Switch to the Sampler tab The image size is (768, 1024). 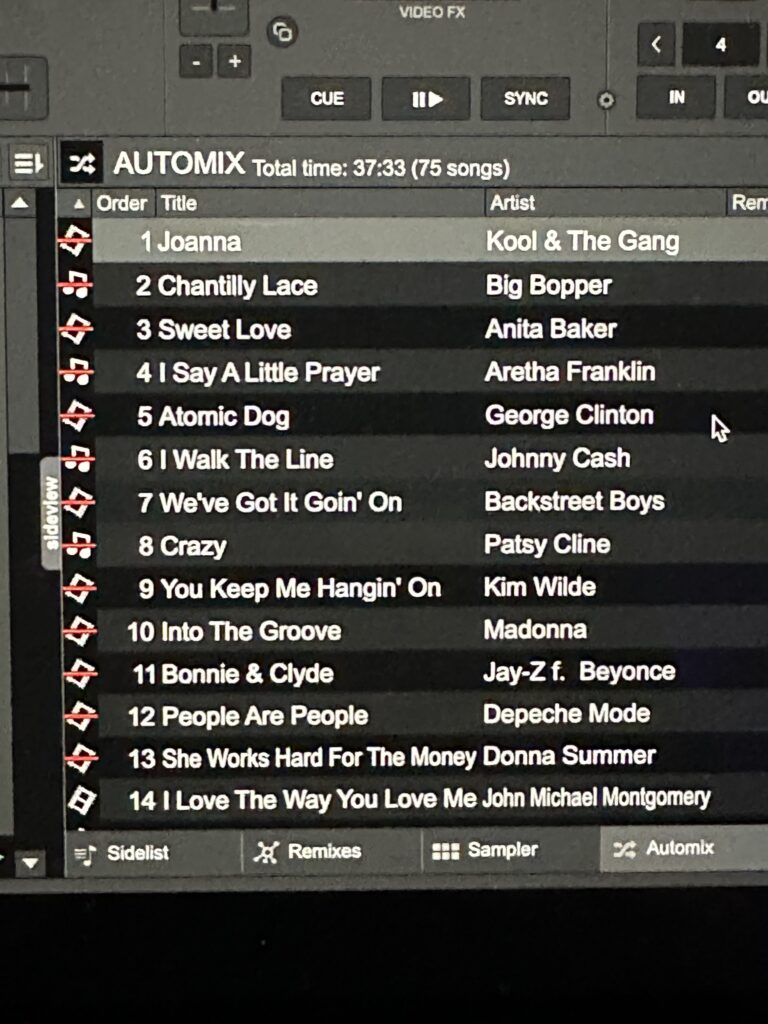(485, 850)
